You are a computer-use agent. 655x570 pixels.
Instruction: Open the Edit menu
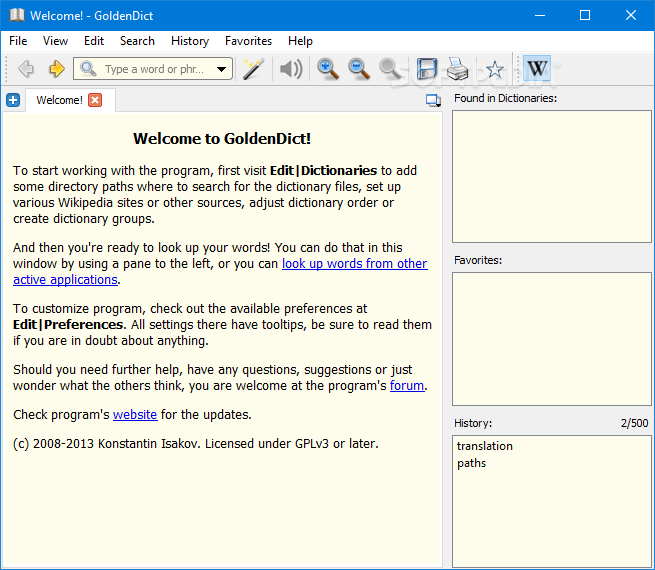94,41
